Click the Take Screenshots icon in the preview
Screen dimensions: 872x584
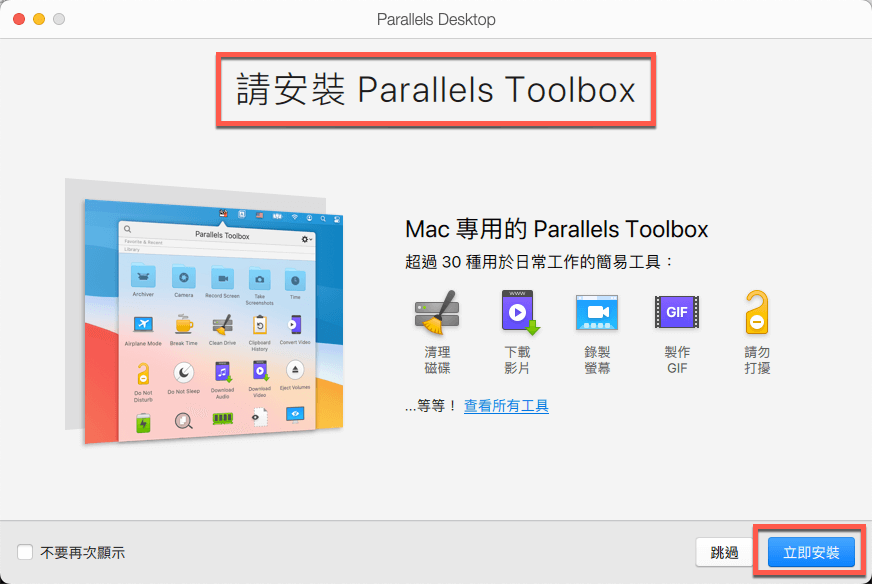[260, 279]
